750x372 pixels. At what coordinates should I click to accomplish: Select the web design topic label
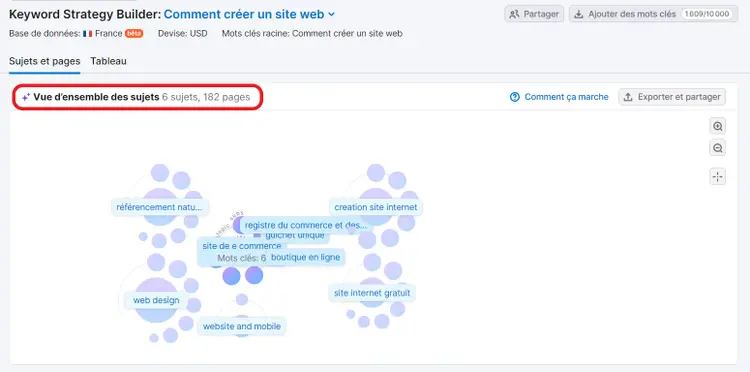(156, 300)
